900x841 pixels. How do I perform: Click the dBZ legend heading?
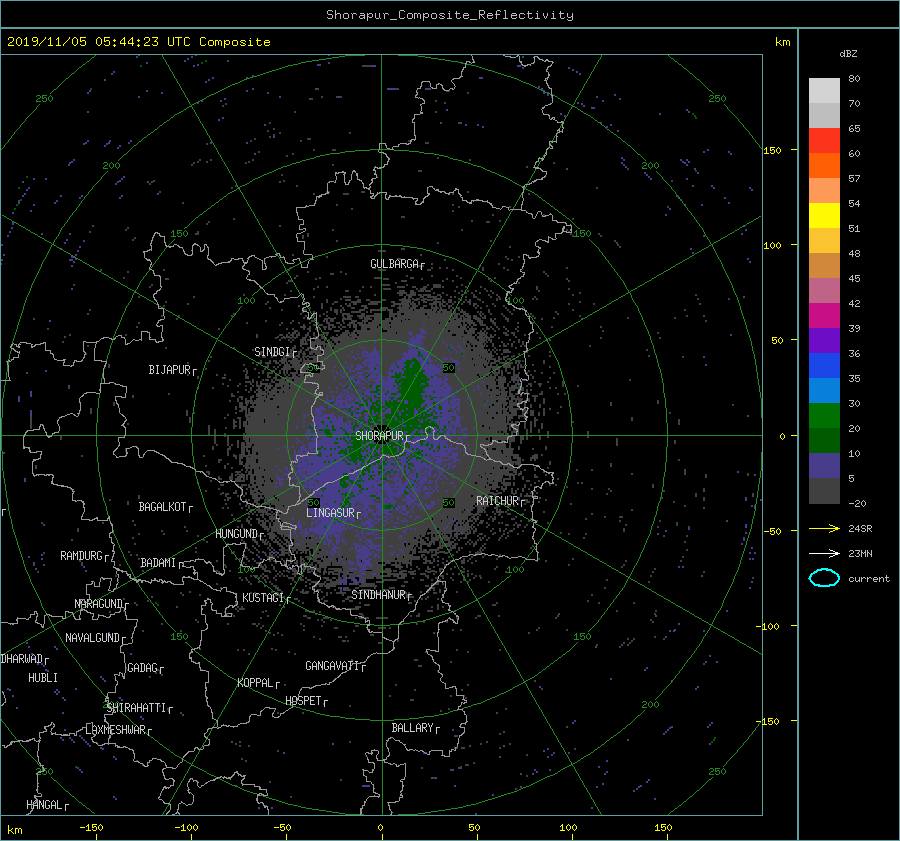[848, 54]
